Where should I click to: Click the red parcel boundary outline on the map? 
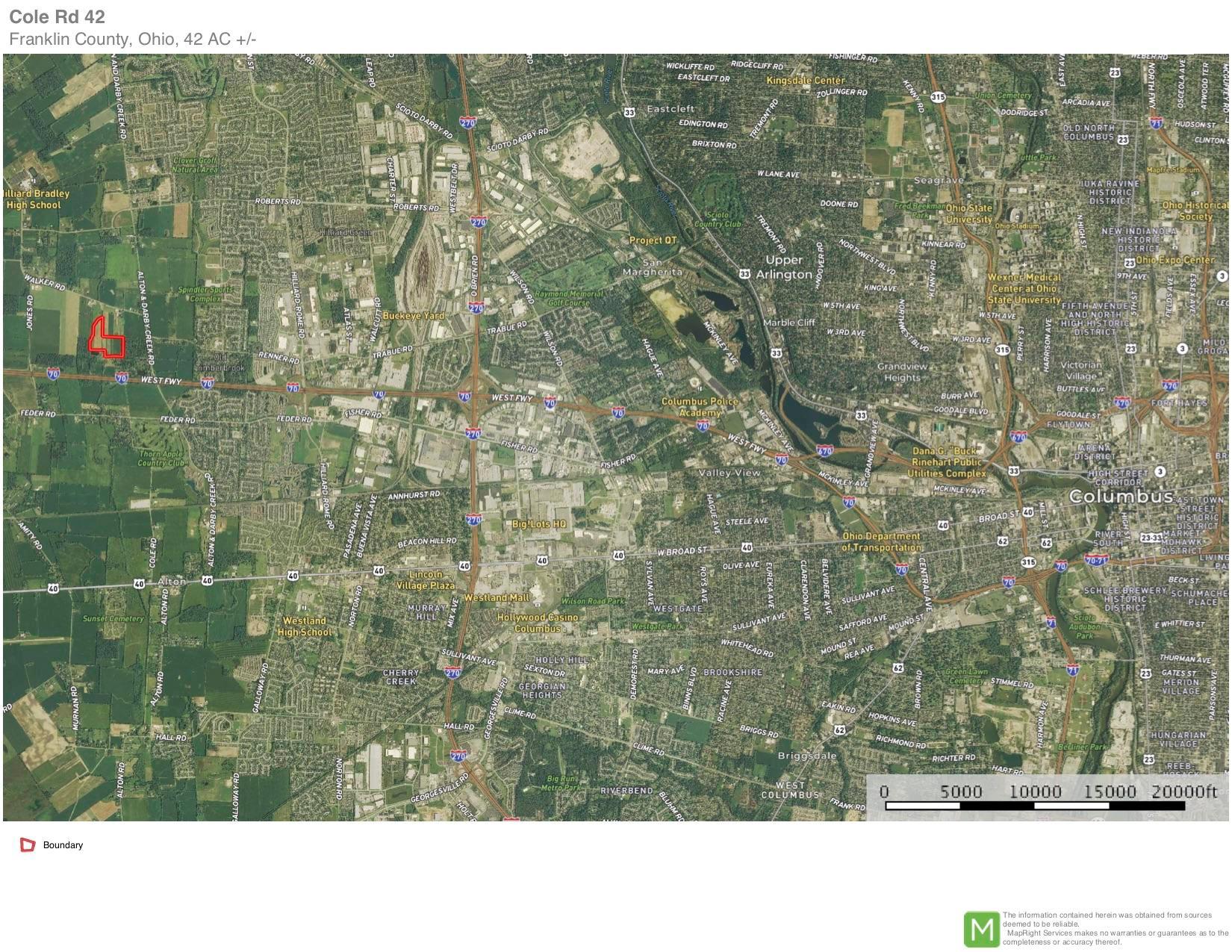click(x=106, y=337)
